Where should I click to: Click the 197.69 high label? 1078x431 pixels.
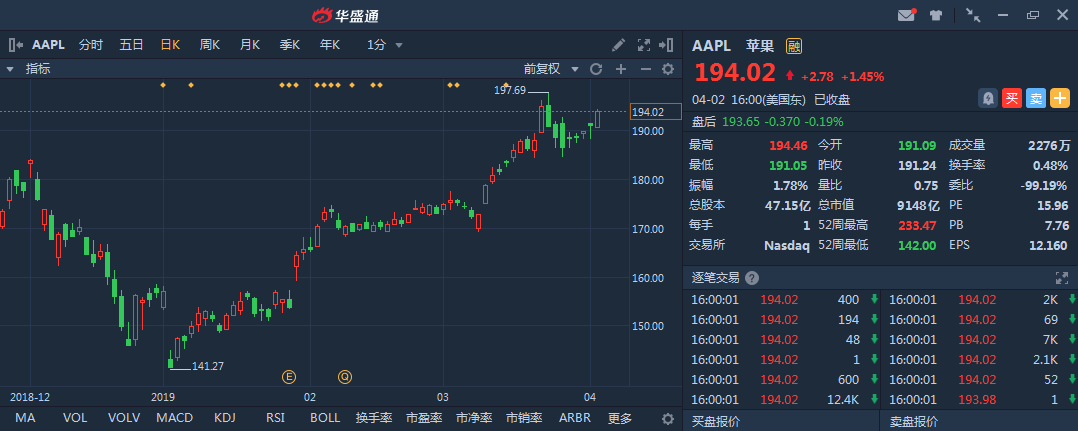point(510,90)
